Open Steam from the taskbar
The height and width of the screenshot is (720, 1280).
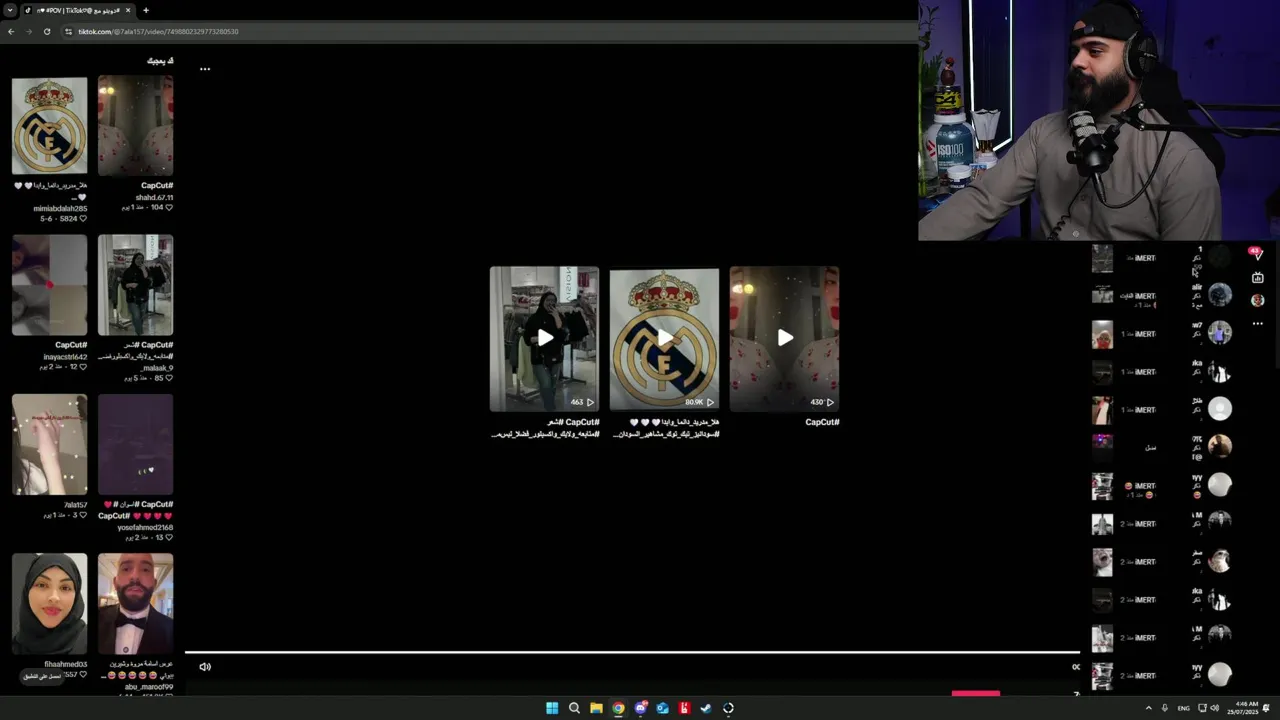706,708
